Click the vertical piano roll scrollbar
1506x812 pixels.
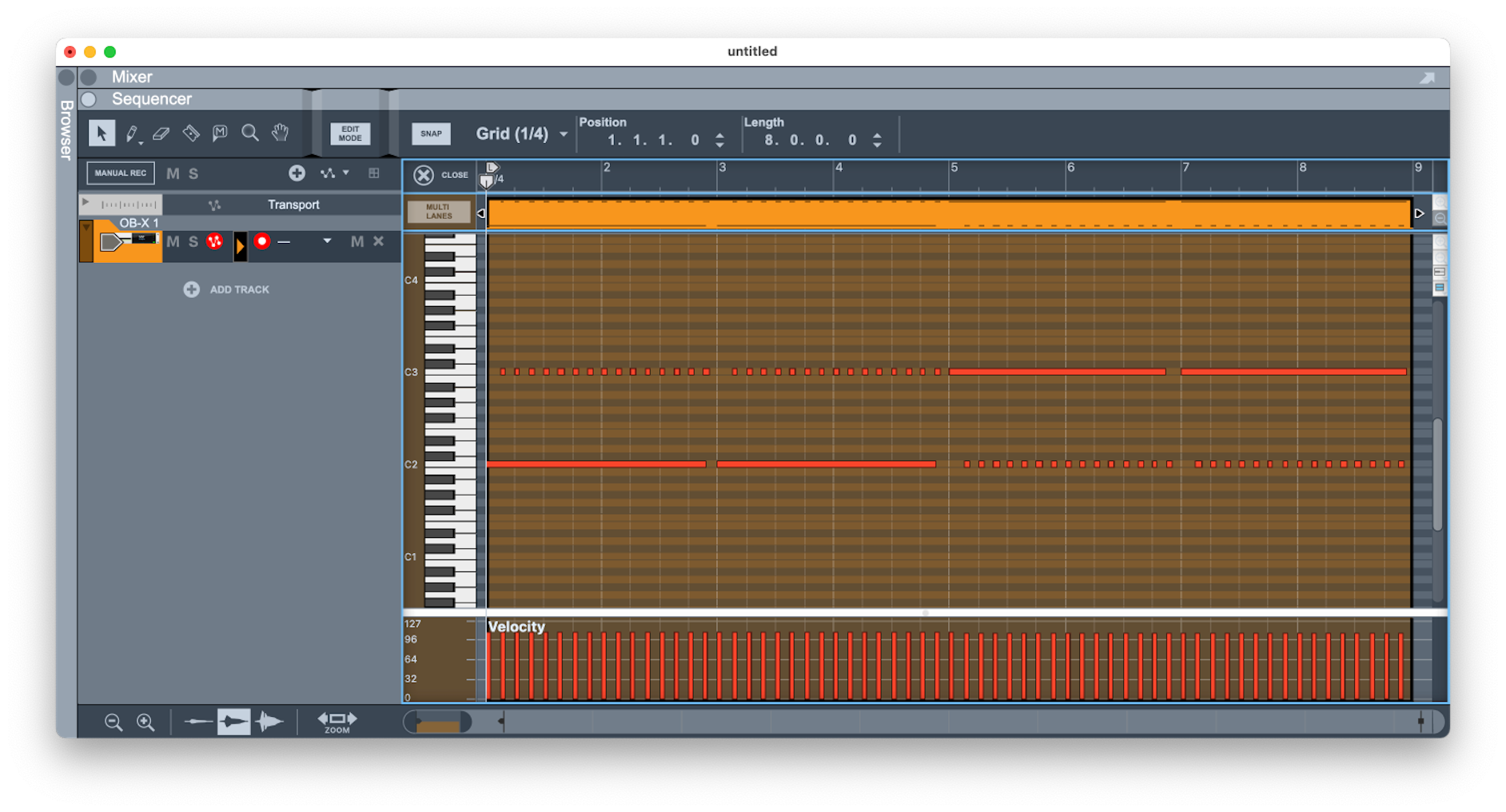click(1438, 475)
